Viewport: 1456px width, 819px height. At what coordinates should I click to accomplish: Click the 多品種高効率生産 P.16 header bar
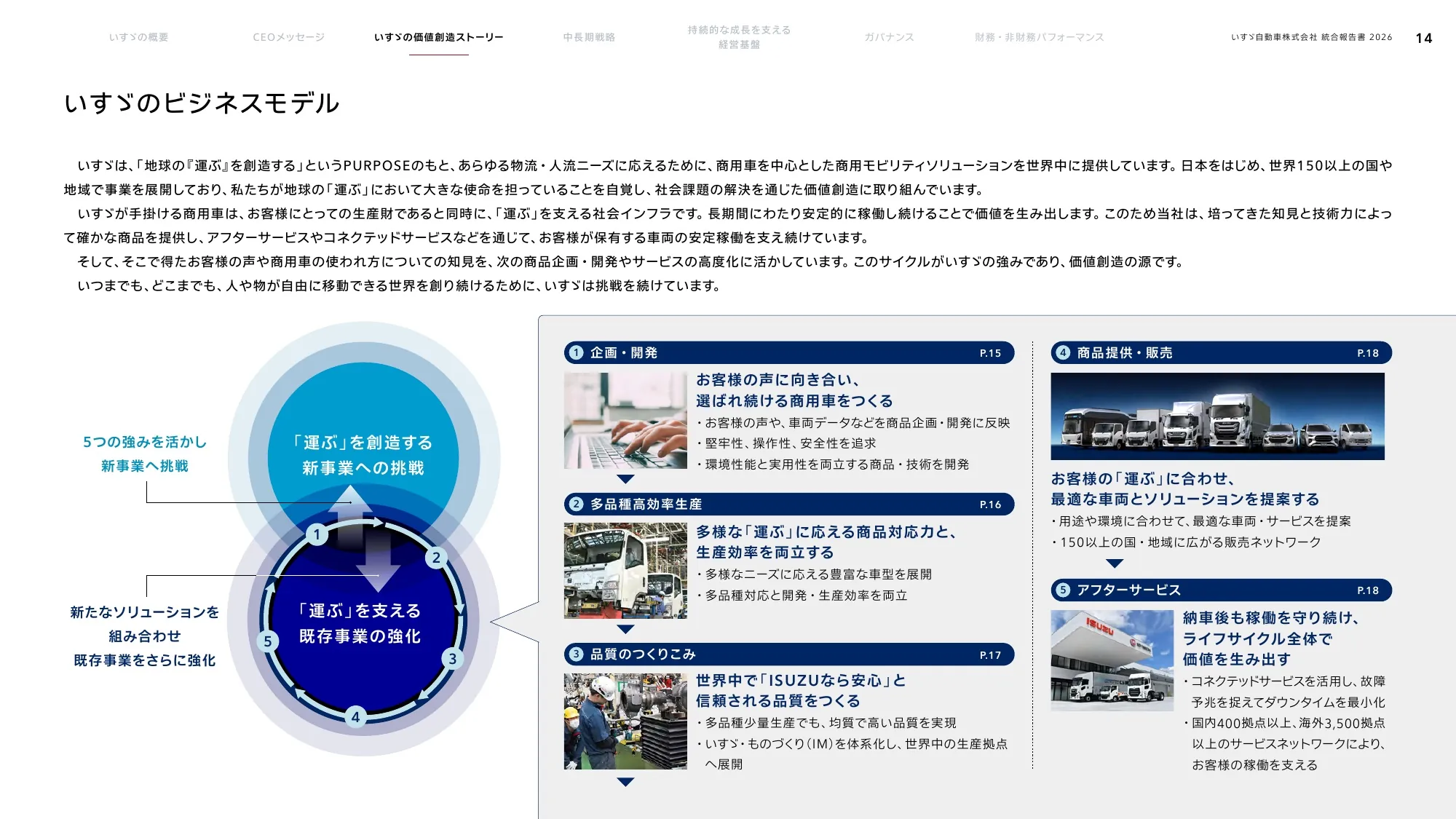pyautogui.click(x=789, y=504)
